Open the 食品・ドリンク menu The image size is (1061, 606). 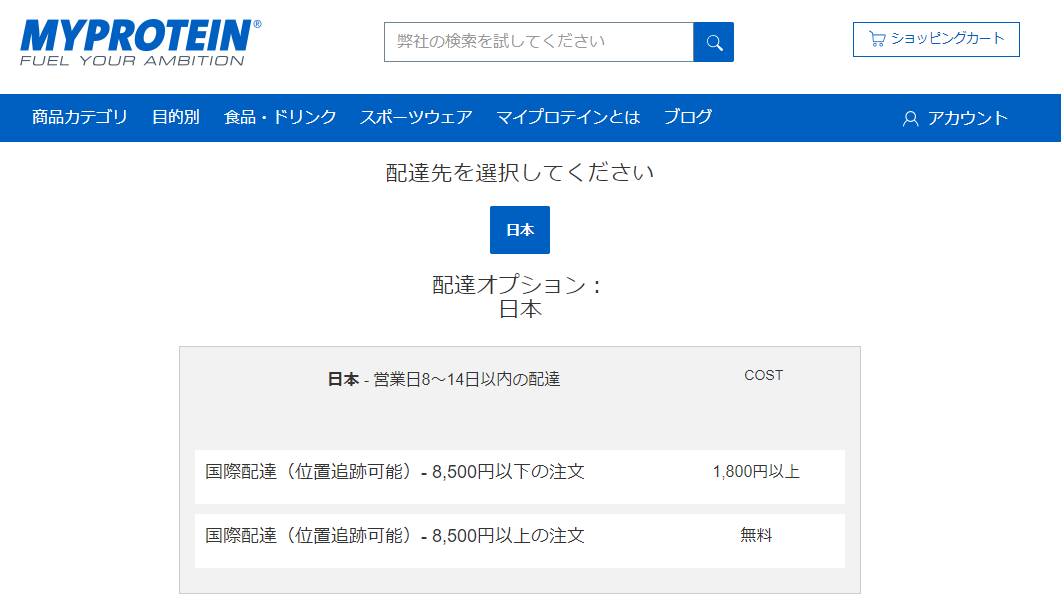click(280, 118)
